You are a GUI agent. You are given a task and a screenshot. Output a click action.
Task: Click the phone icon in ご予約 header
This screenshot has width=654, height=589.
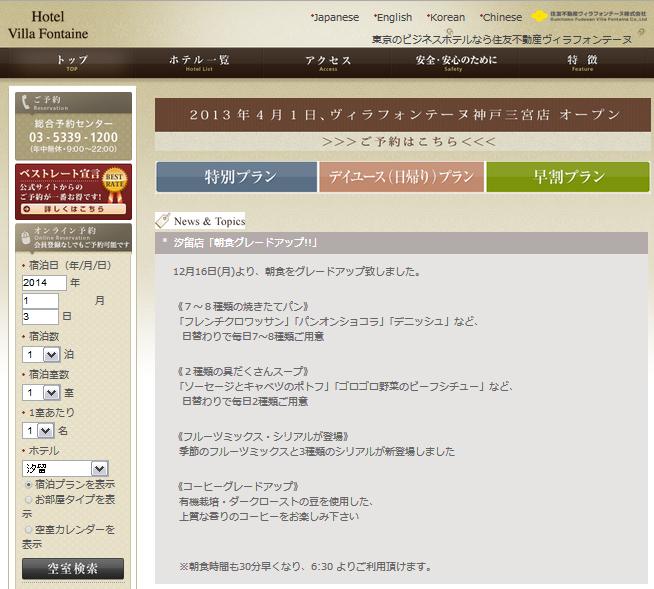click(x=25, y=102)
